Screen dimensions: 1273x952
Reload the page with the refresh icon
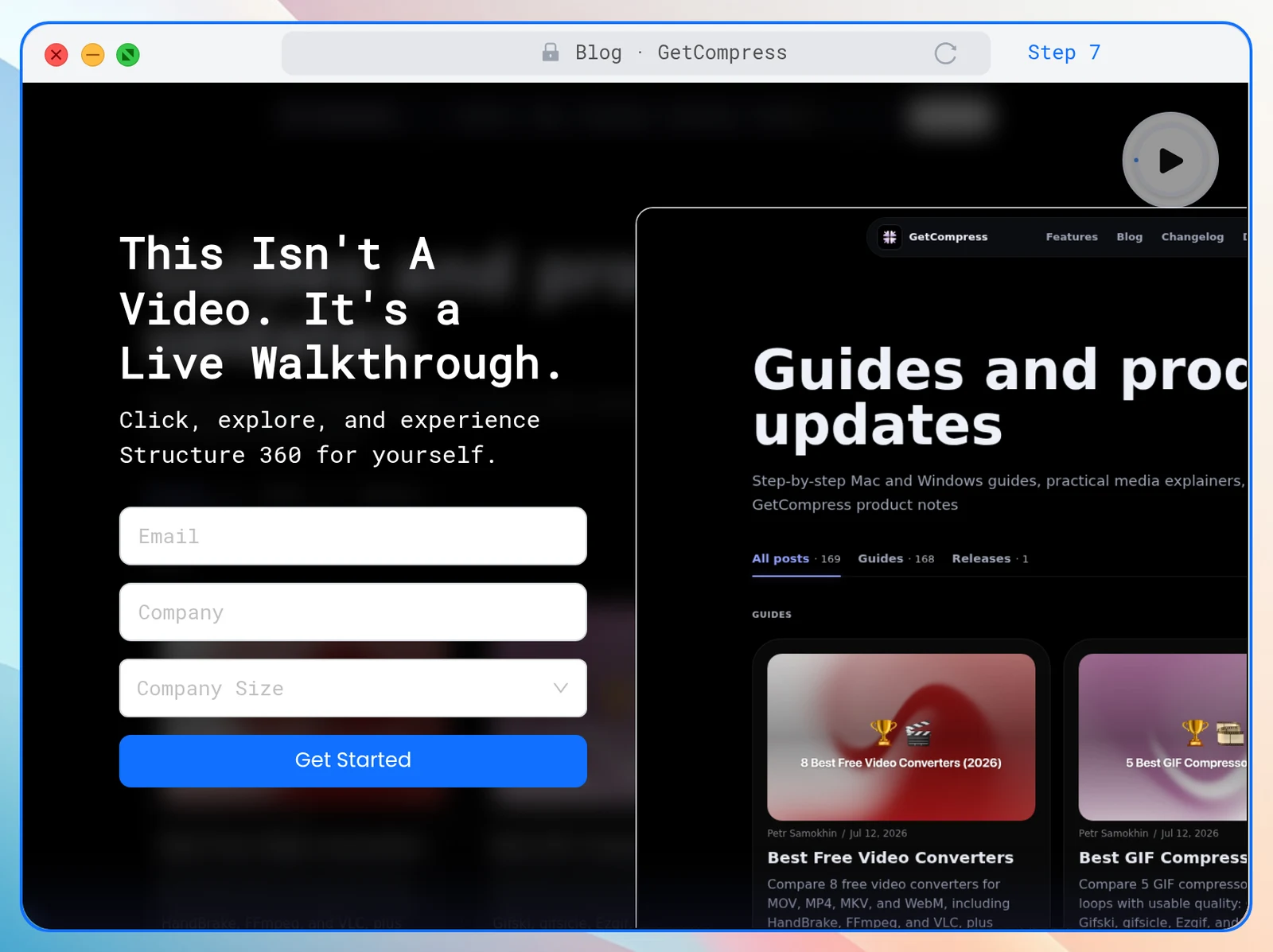pyautogui.click(x=945, y=53)
